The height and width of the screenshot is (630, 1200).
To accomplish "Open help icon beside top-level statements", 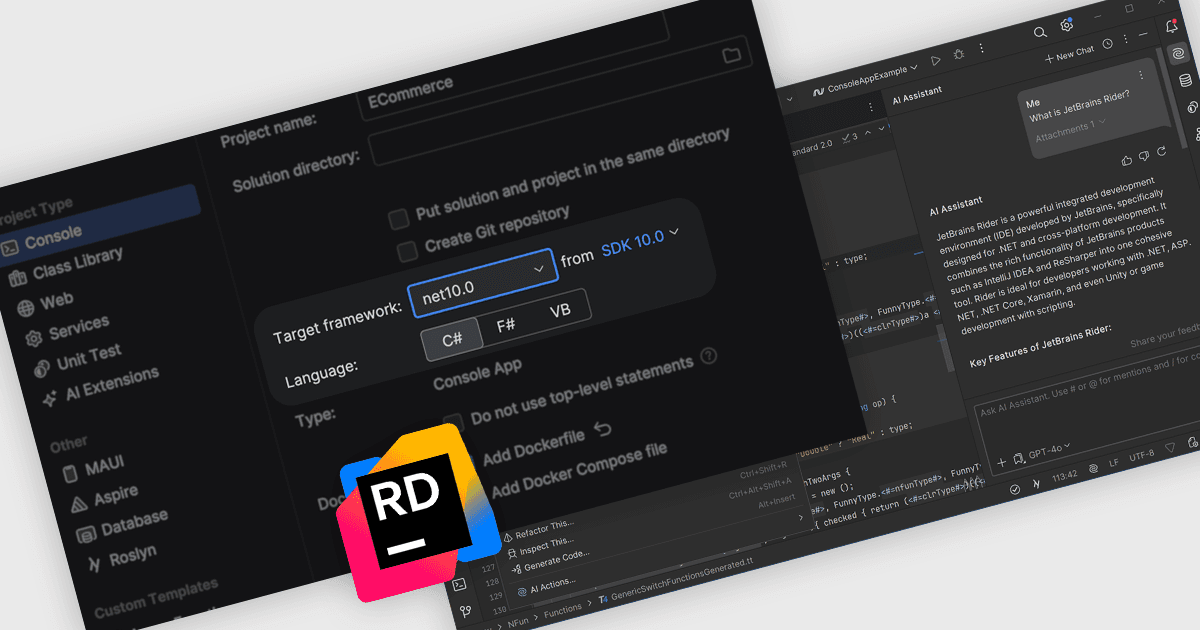I will 709,356.
